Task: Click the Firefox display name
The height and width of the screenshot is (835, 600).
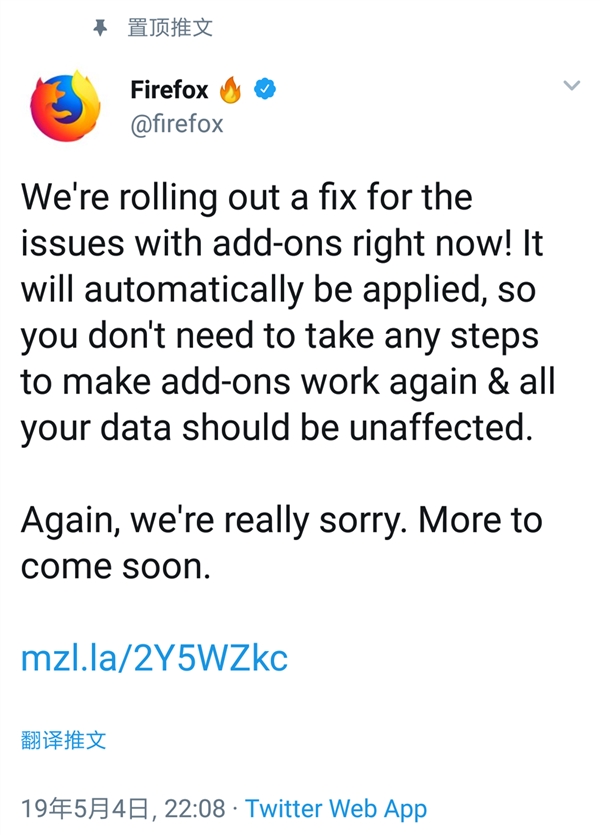Action: point(169,90)
